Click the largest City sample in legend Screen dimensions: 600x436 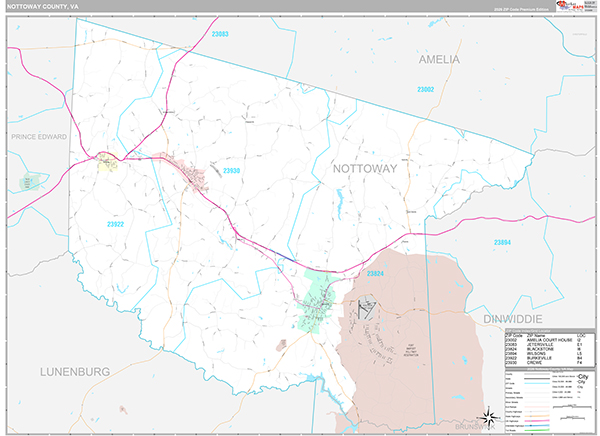[x=583, y=377]
